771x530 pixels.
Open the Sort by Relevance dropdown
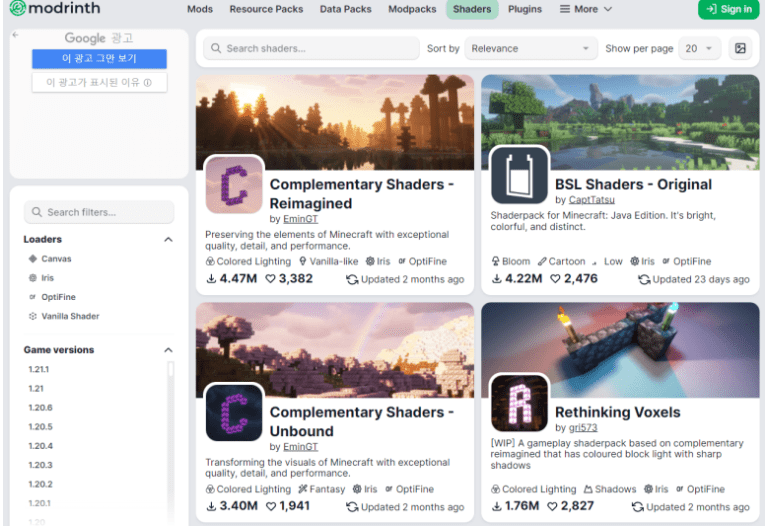click(x=531, y=48)
